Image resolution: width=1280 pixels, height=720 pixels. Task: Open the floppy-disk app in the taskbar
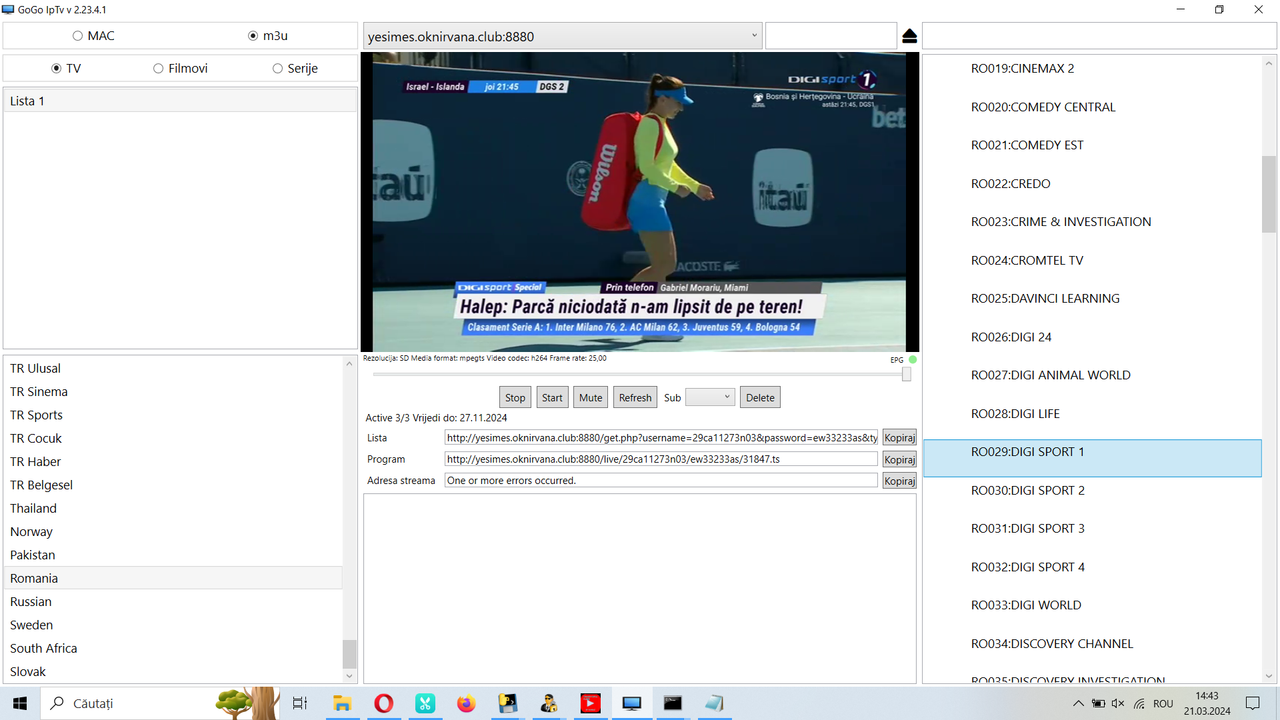(507, 704)
